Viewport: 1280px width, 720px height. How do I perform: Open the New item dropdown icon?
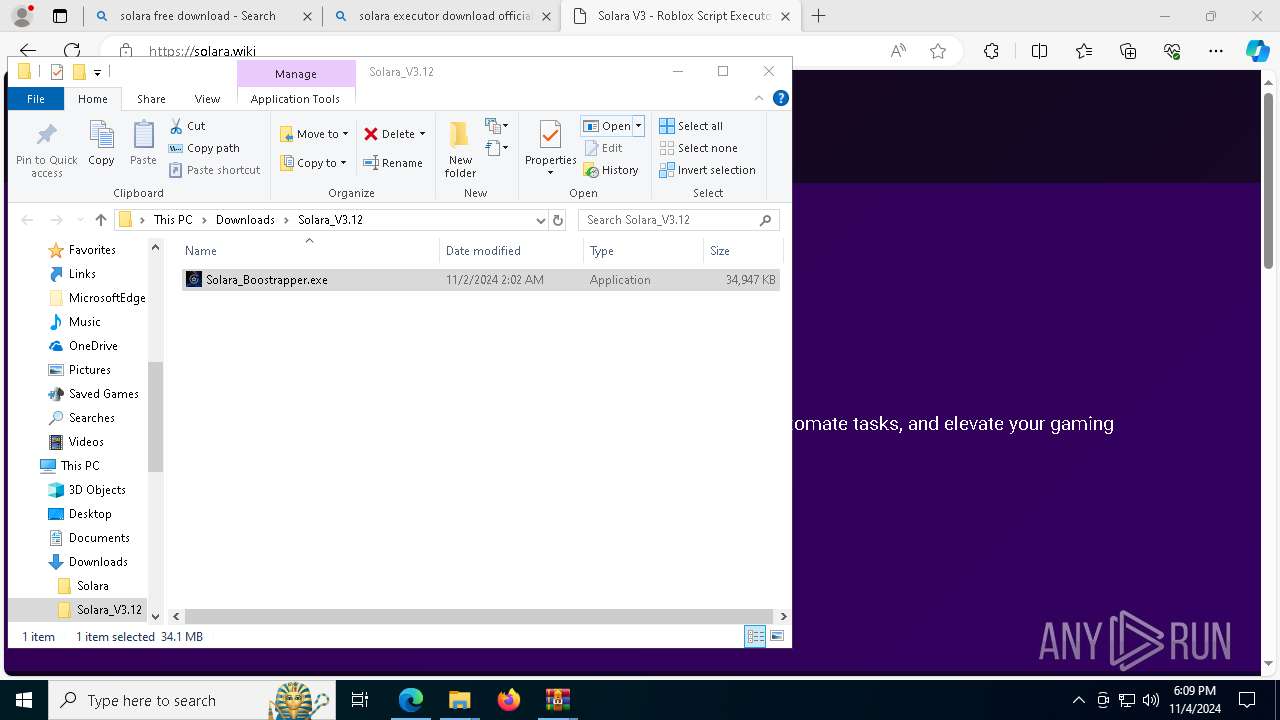pyautogui.click(x=497, y=126)
